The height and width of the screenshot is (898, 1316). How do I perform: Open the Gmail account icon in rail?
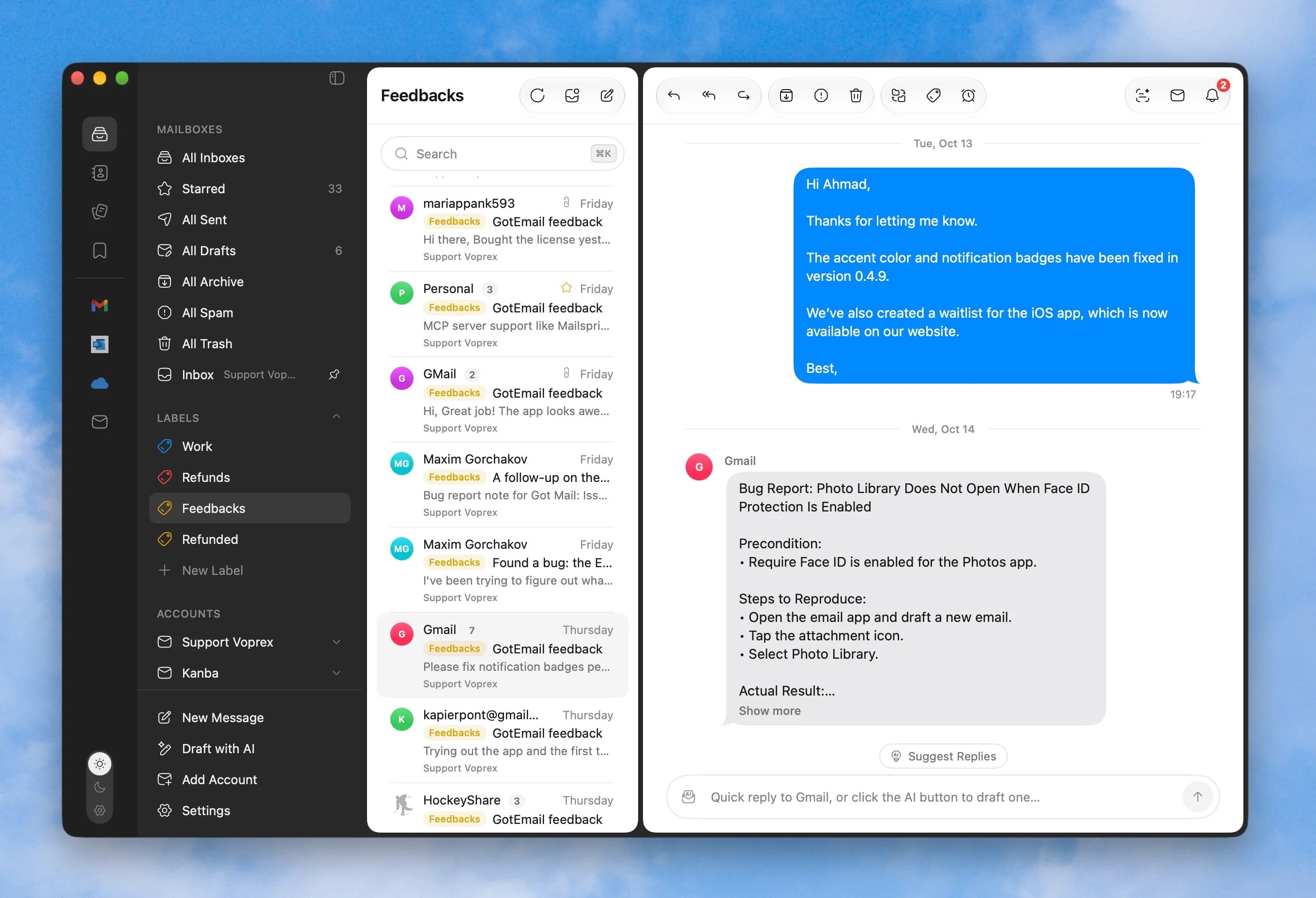pyautogui.click(x=100, y=305)
